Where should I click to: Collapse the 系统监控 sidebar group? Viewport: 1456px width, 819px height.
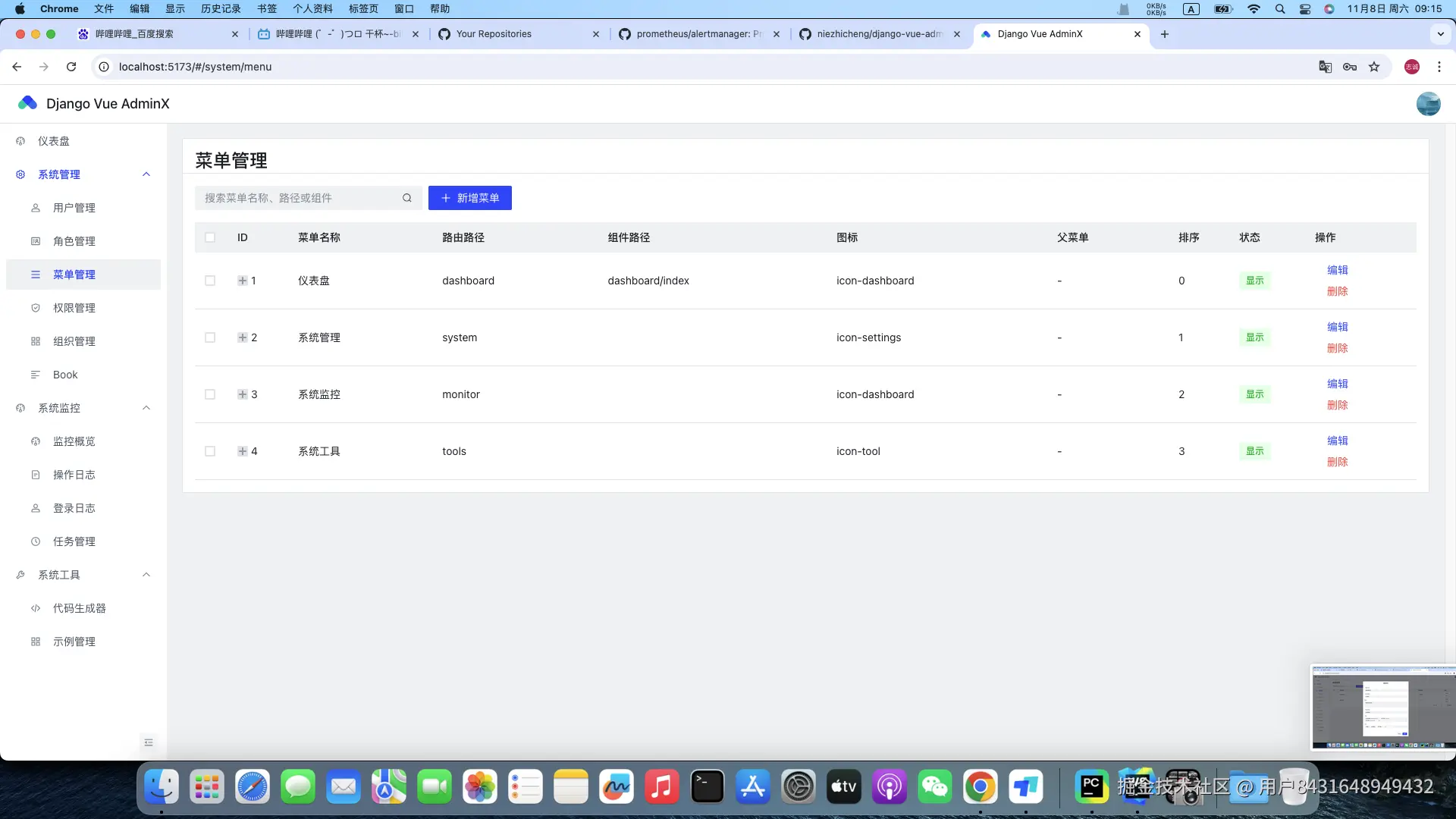(146, 408)
